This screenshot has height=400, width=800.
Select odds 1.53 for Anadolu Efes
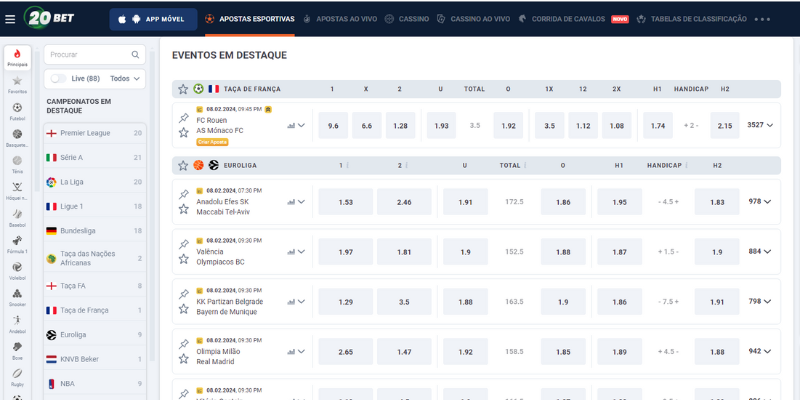click(345, 202)
